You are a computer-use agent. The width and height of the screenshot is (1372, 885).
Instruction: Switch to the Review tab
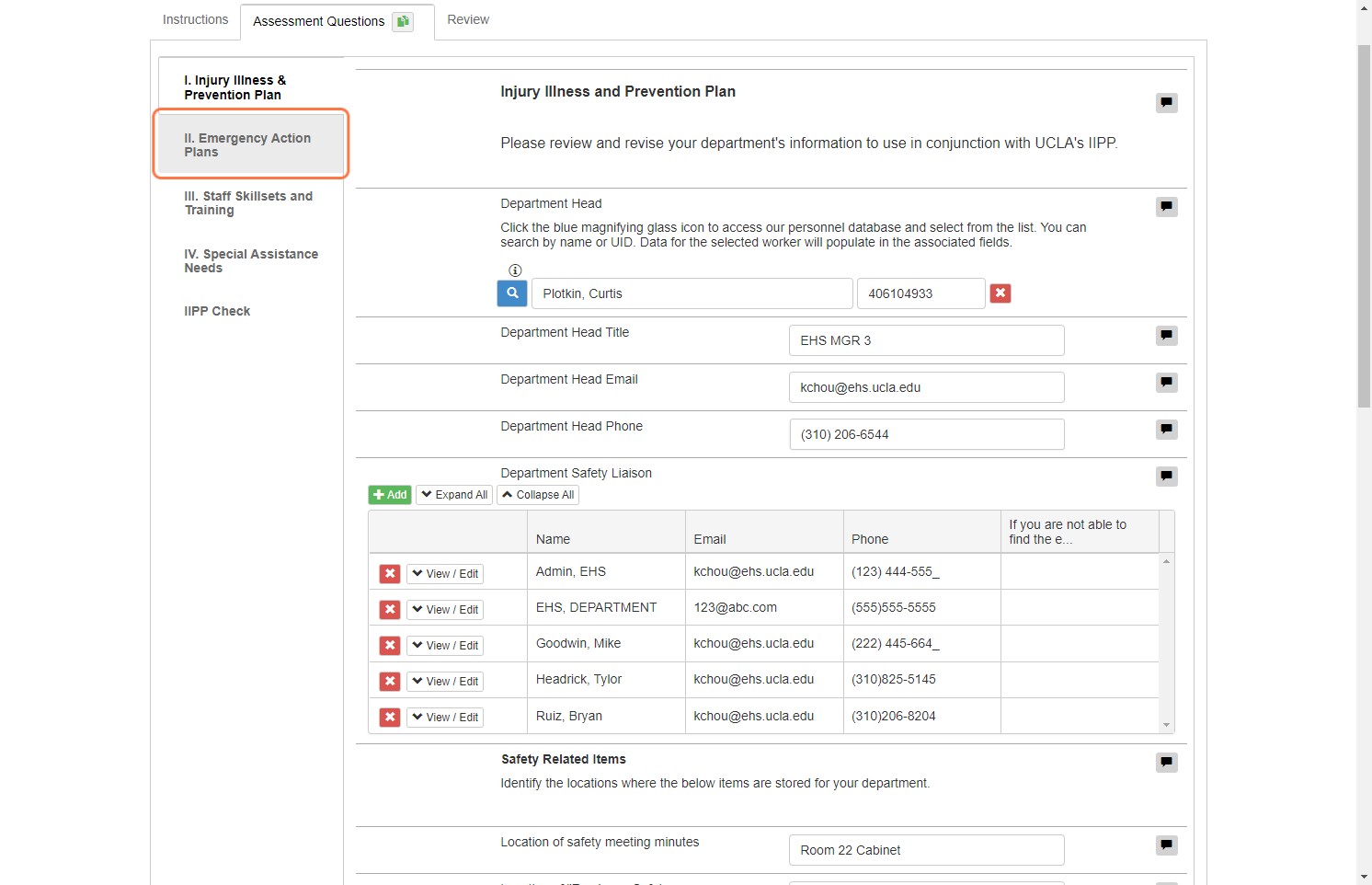[x=468, y=19]
